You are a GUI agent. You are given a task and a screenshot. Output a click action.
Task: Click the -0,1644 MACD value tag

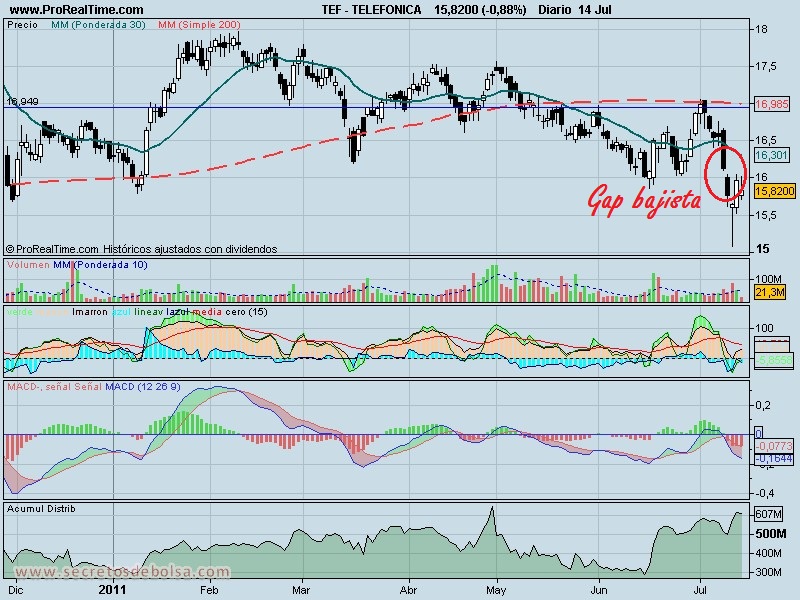click(773, 459)
